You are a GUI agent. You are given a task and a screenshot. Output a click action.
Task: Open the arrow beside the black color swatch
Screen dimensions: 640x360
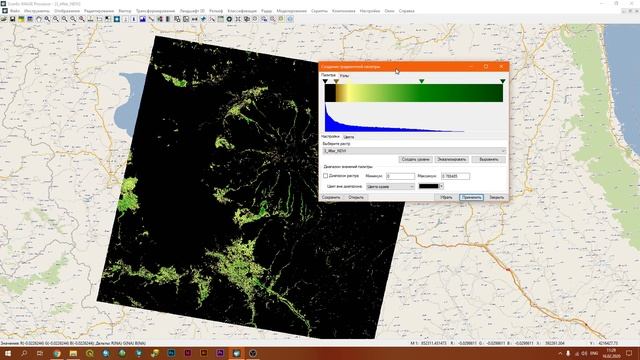pos(441,187)
